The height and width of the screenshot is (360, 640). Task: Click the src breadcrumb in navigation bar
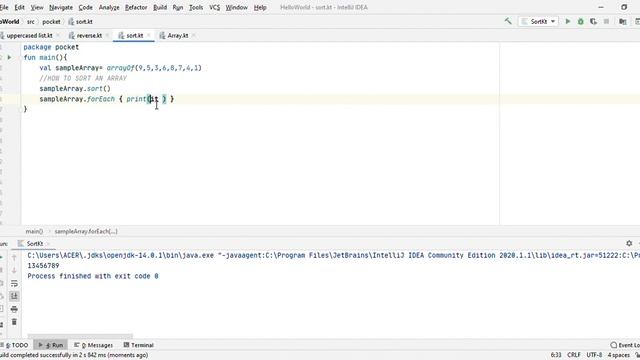[31, 22]
